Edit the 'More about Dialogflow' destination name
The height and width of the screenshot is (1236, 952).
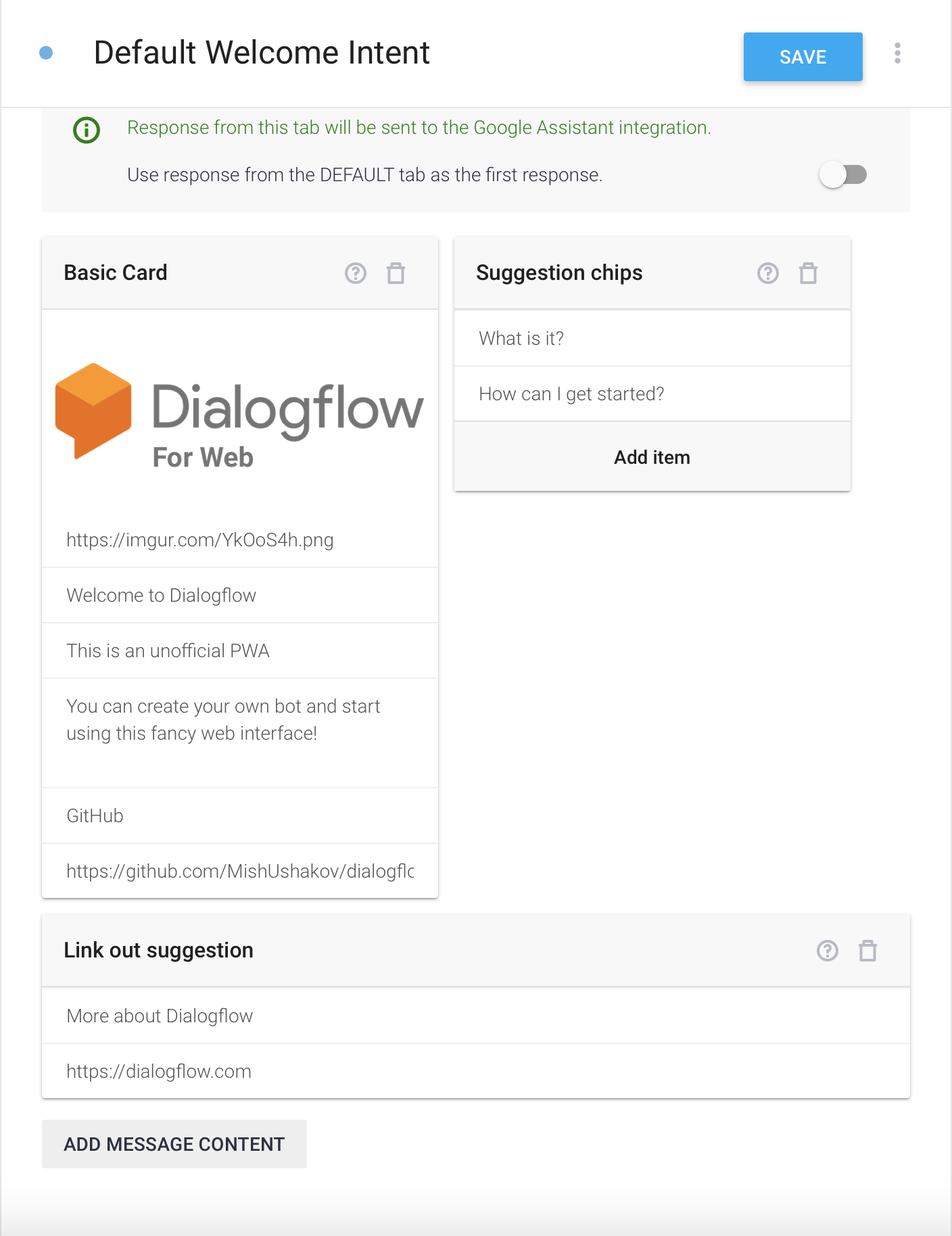(476, 1016)
